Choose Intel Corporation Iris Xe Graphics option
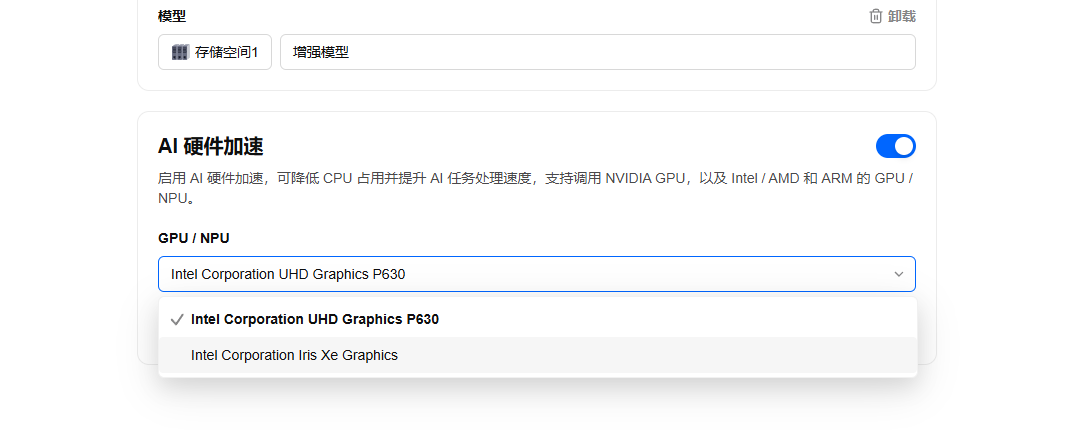The height and width of the screenshot is (440, 1071). (538, 355)
